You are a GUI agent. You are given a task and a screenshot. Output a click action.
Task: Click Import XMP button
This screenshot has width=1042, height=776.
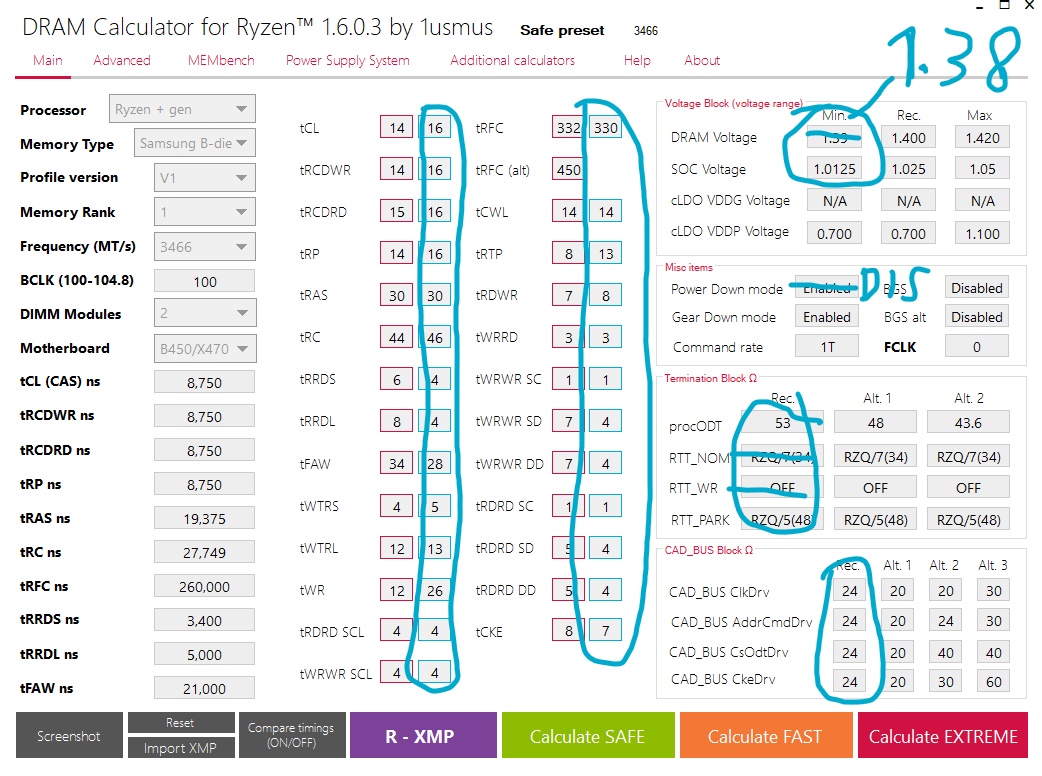[x=181, y=747]
